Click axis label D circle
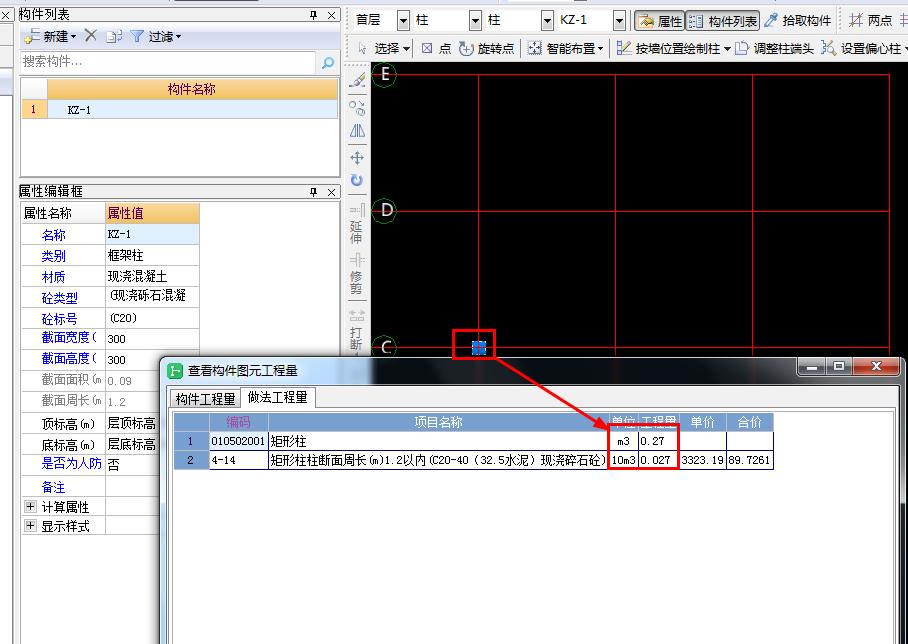The image size is (908, 644). [x=384, y=210]
